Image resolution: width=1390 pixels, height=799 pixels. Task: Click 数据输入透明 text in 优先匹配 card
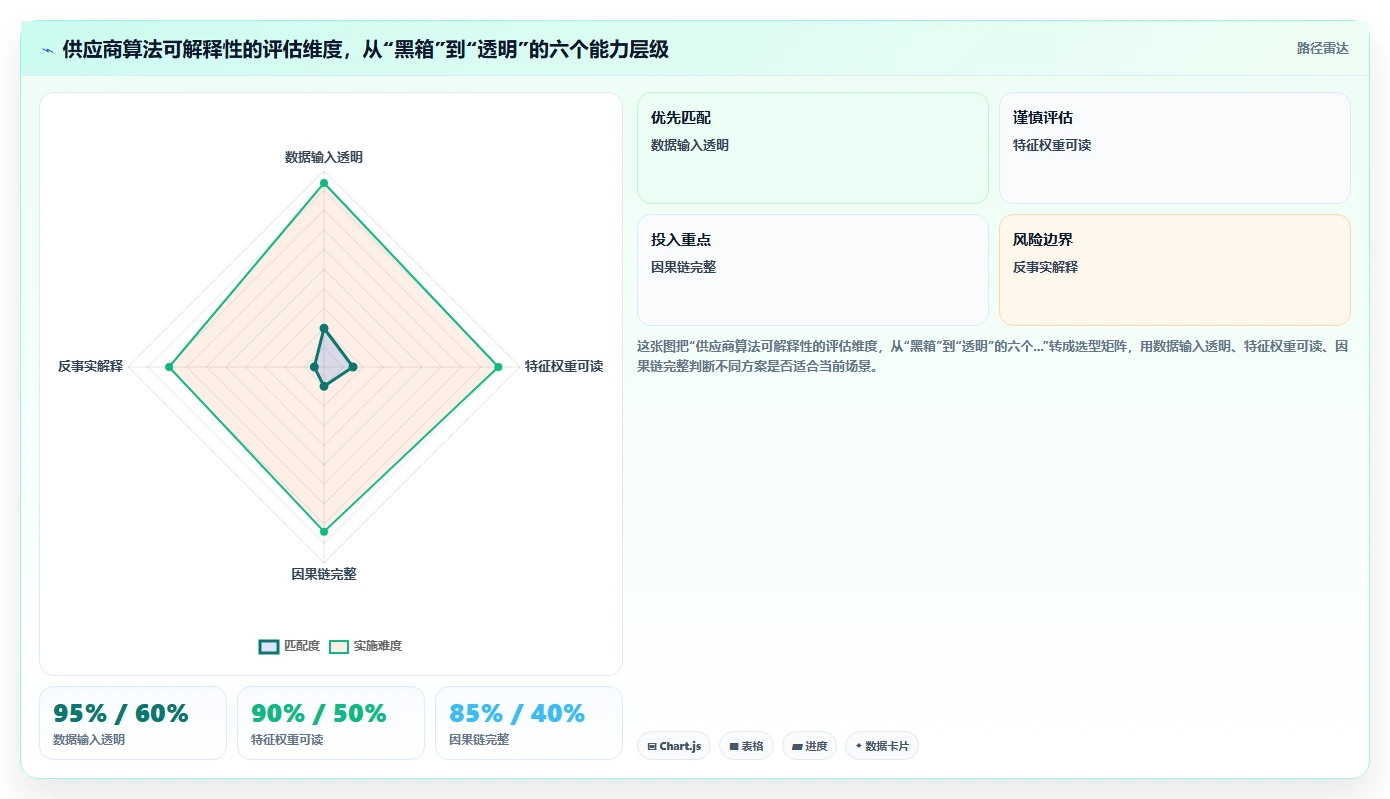690,145
